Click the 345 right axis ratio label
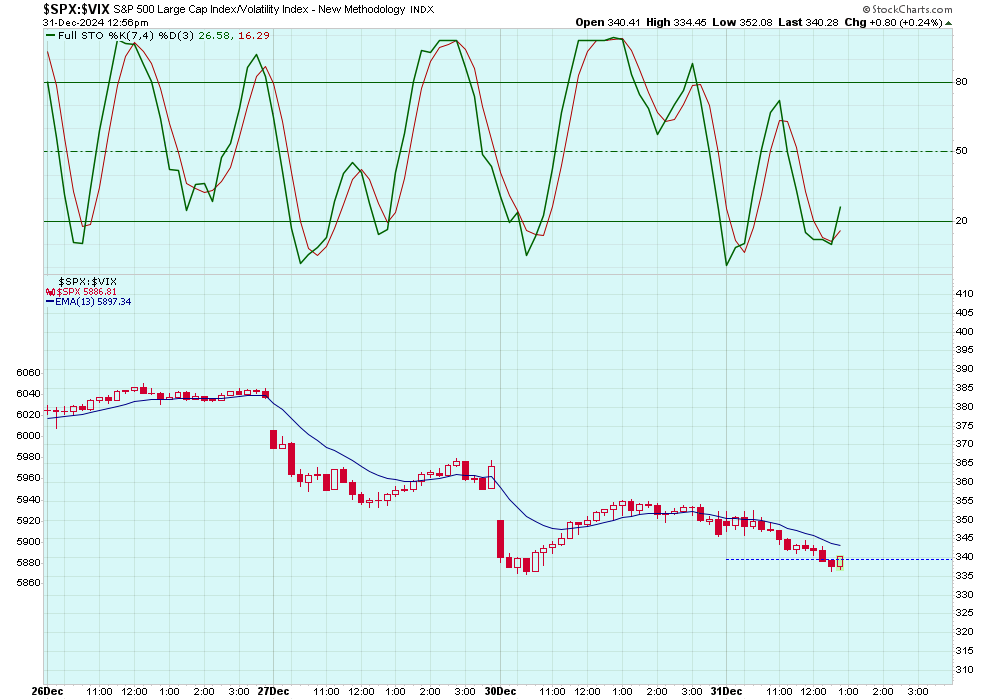This screenshot has width=990, height=700. [964, 538]
